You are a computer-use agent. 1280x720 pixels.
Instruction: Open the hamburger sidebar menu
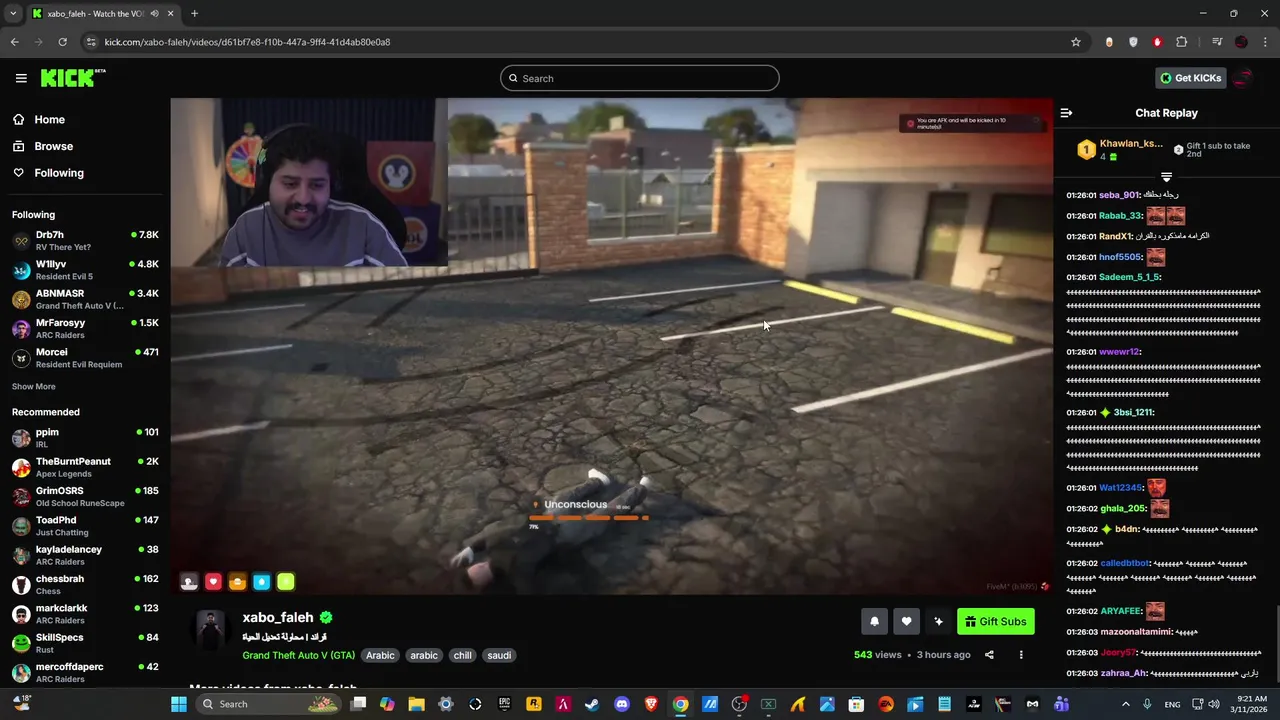(x=21, y=78)
